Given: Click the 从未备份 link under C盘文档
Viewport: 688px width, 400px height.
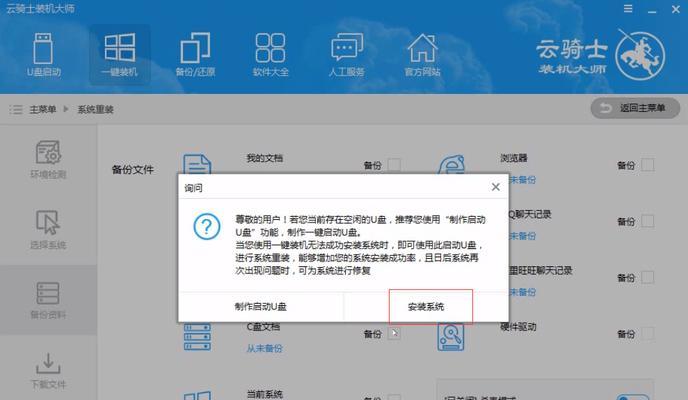Looking at the screenshot, I should click(265, 349).
